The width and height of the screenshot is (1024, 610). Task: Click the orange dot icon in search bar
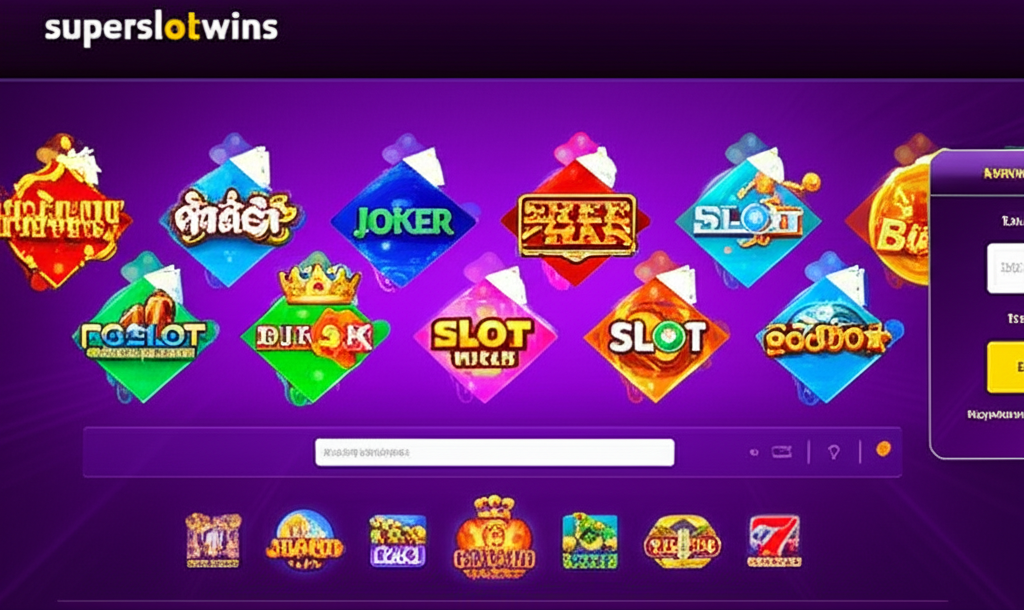pyautogui.click(x=883, y=449)
